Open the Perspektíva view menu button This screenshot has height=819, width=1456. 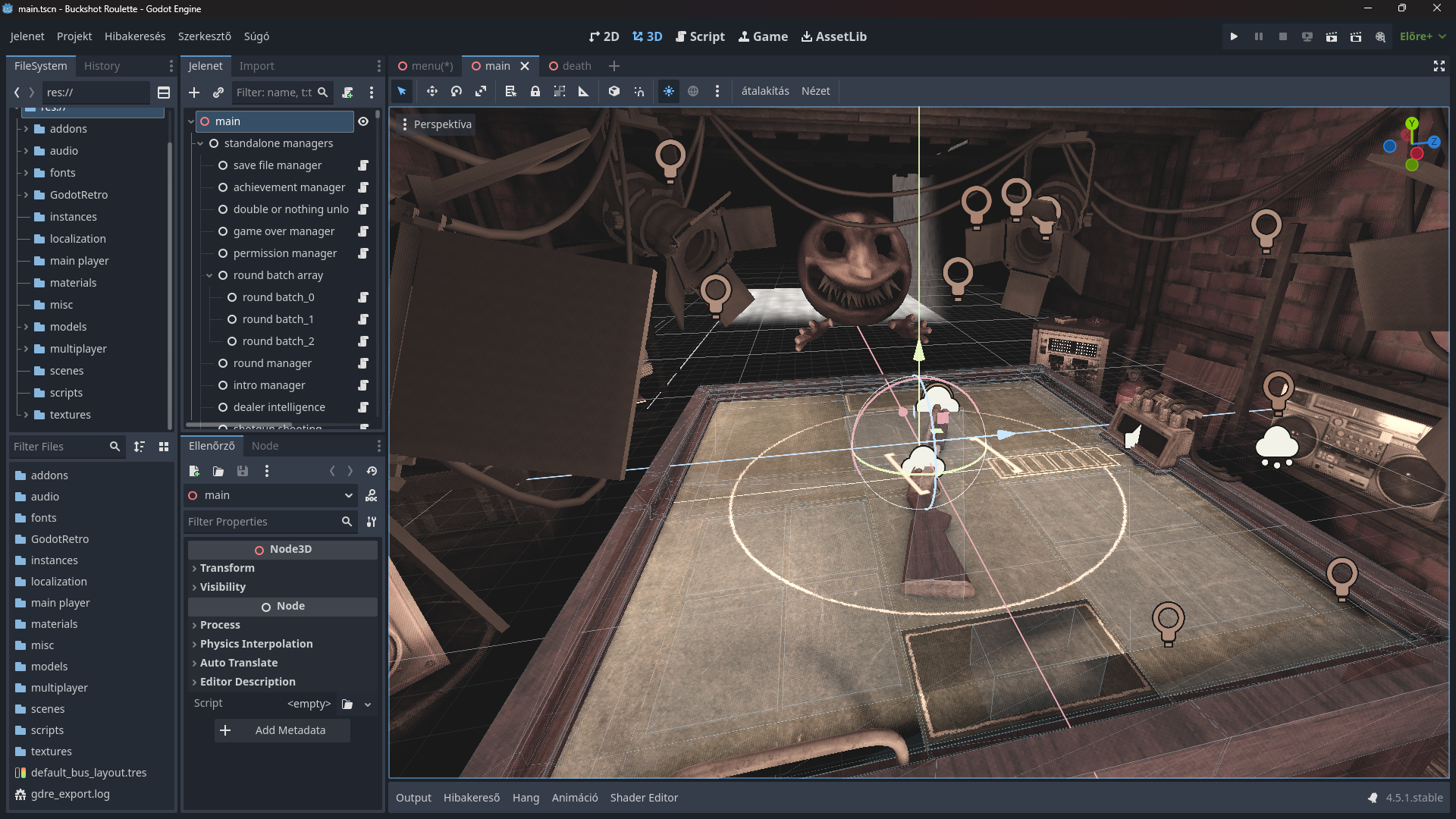click(x=437, y=124)
